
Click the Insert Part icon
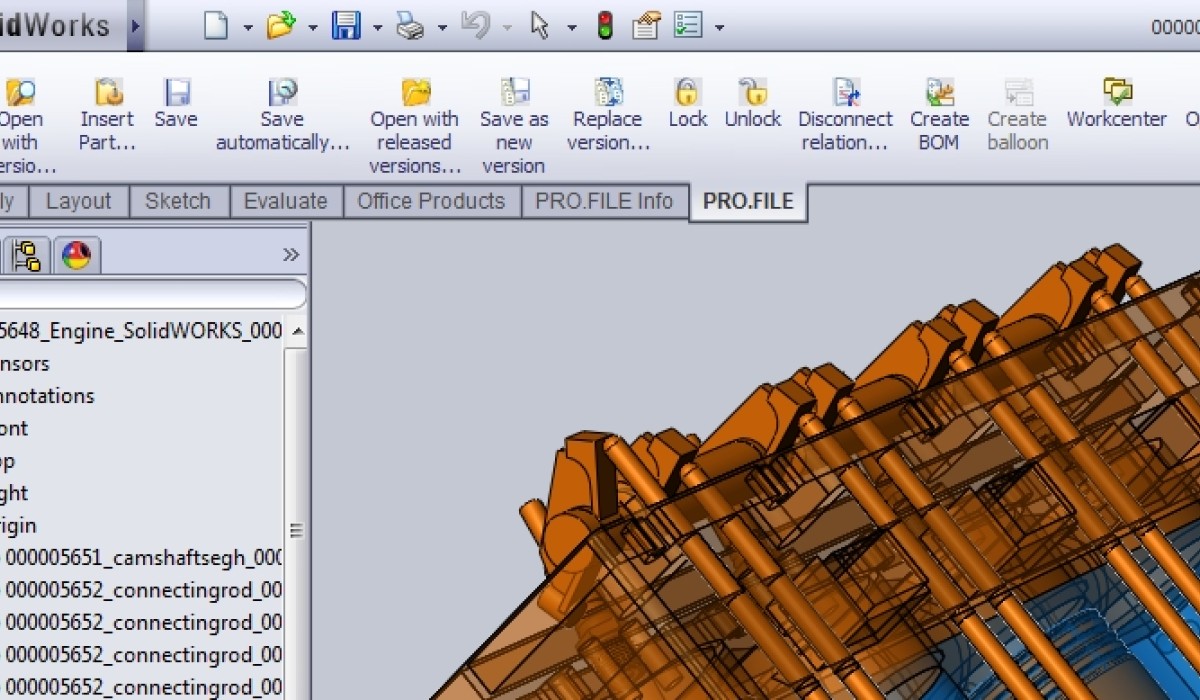point(107,94)
